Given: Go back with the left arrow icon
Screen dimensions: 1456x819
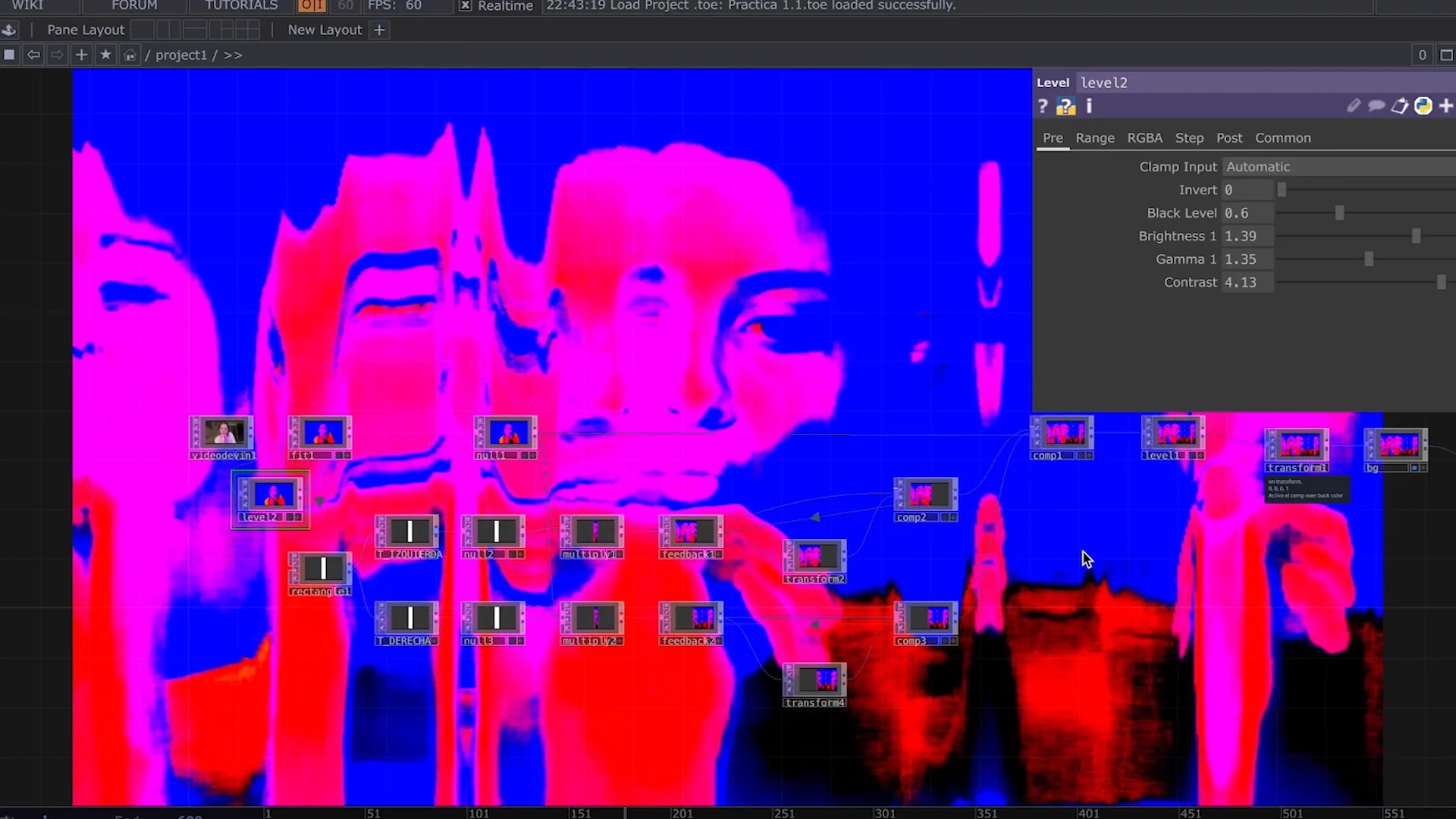Looking at the screenshot, I should pos(33,55).
